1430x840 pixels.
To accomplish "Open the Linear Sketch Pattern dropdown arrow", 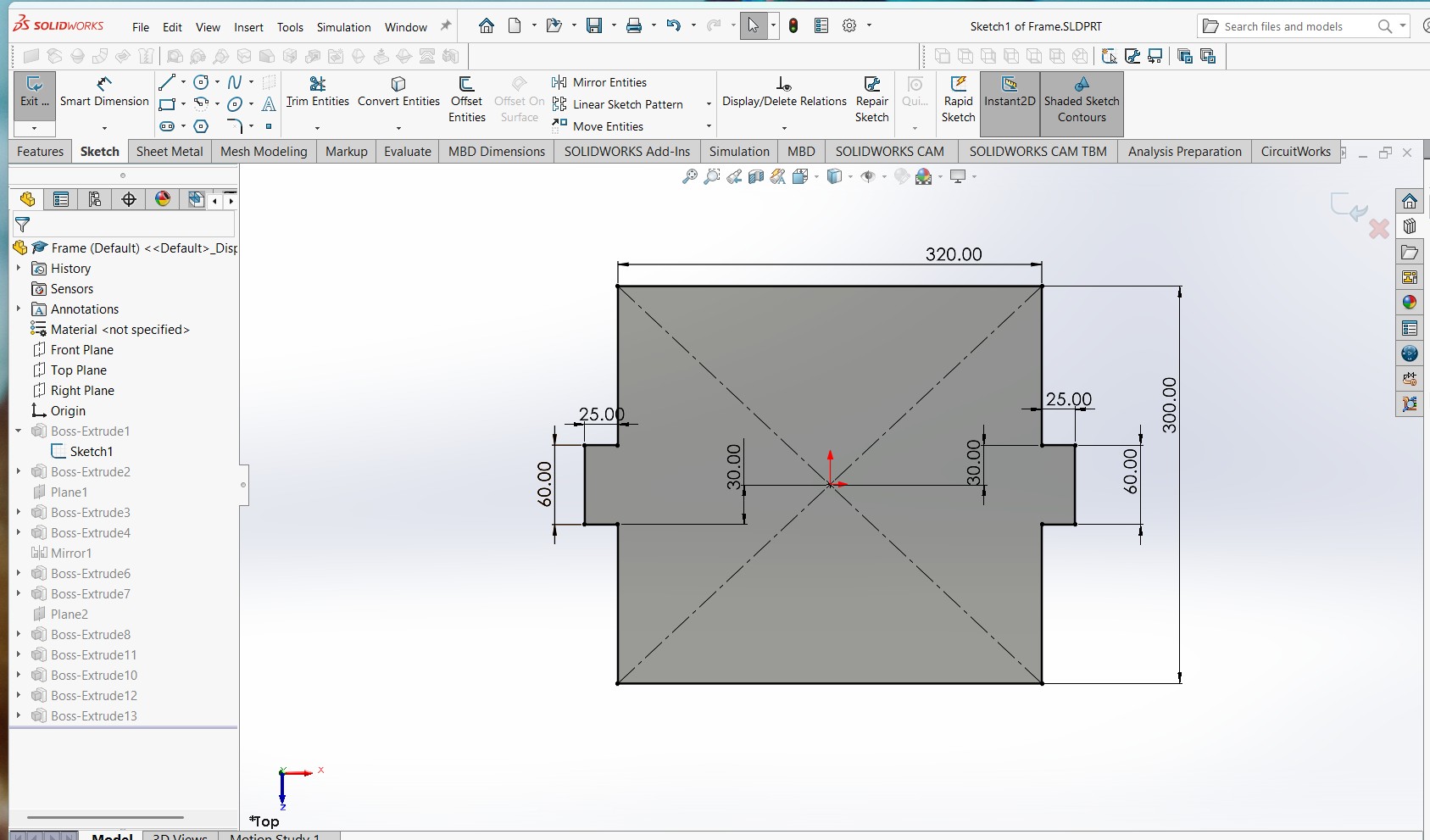I will [x=708, y=104].
